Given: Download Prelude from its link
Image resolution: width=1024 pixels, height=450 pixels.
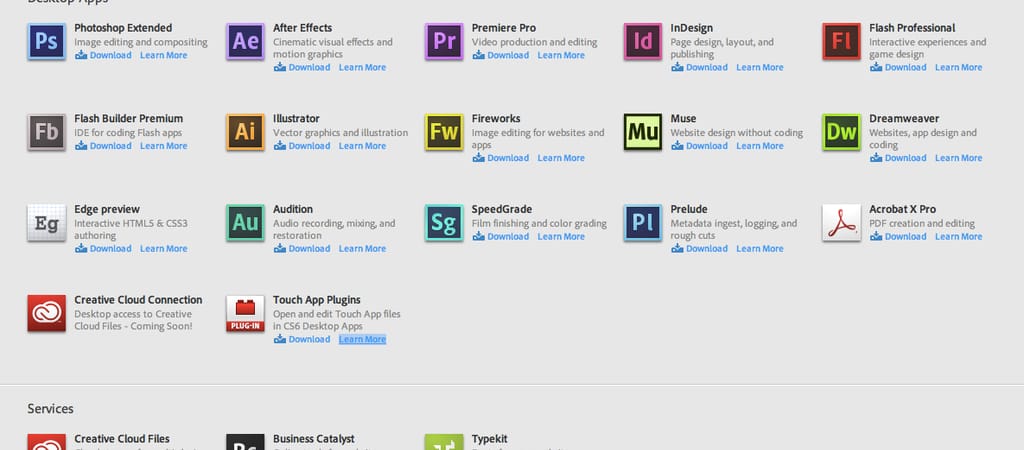Looking at the screenshot, I should coord(700,248).
